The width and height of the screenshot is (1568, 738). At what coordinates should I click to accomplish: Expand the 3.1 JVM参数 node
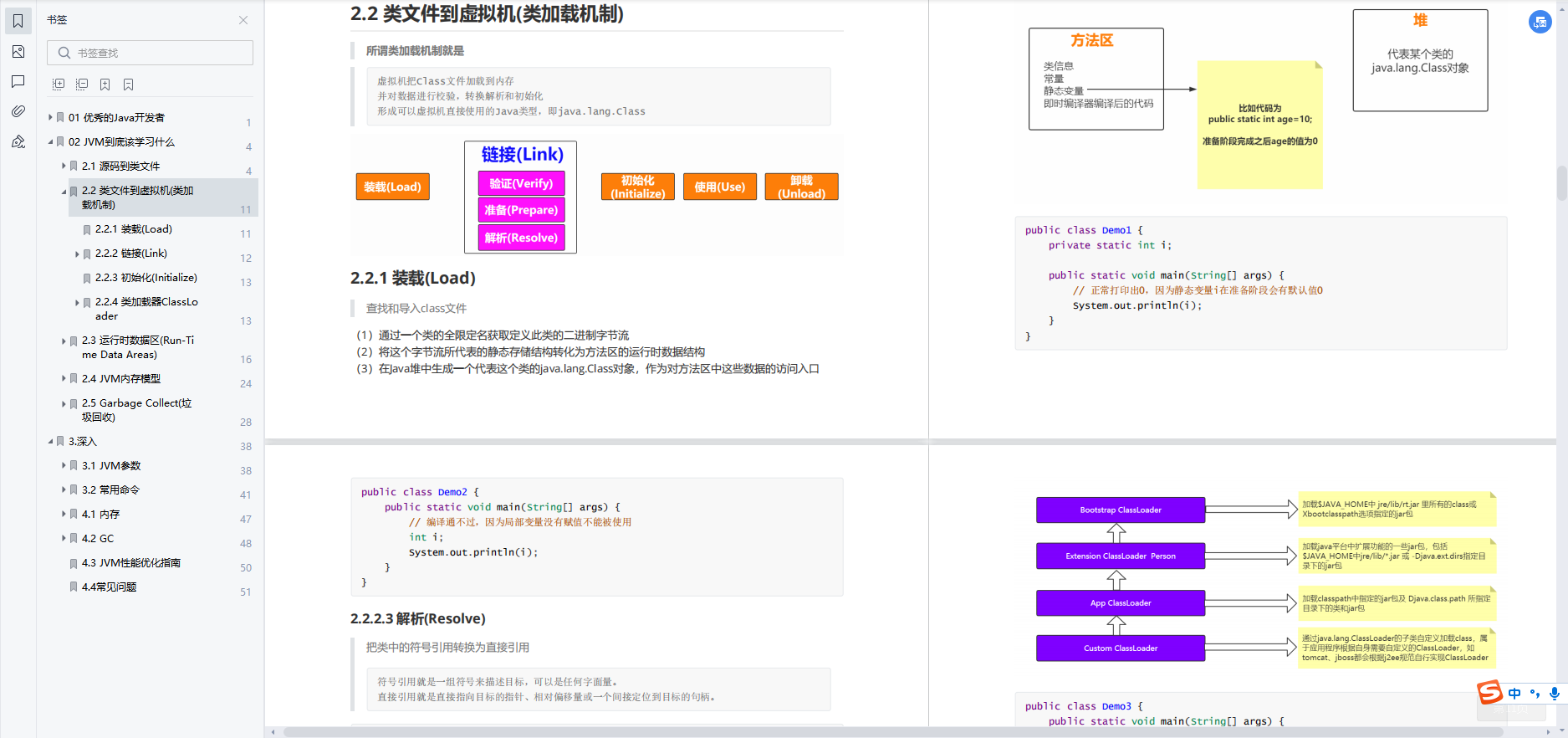pyautogui.click(x=64, y=466)
